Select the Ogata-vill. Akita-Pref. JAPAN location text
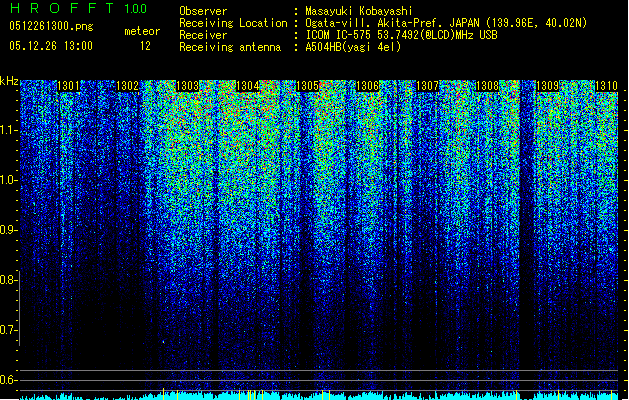Viewport: 629px width, 400px height. tap(446, 23)
